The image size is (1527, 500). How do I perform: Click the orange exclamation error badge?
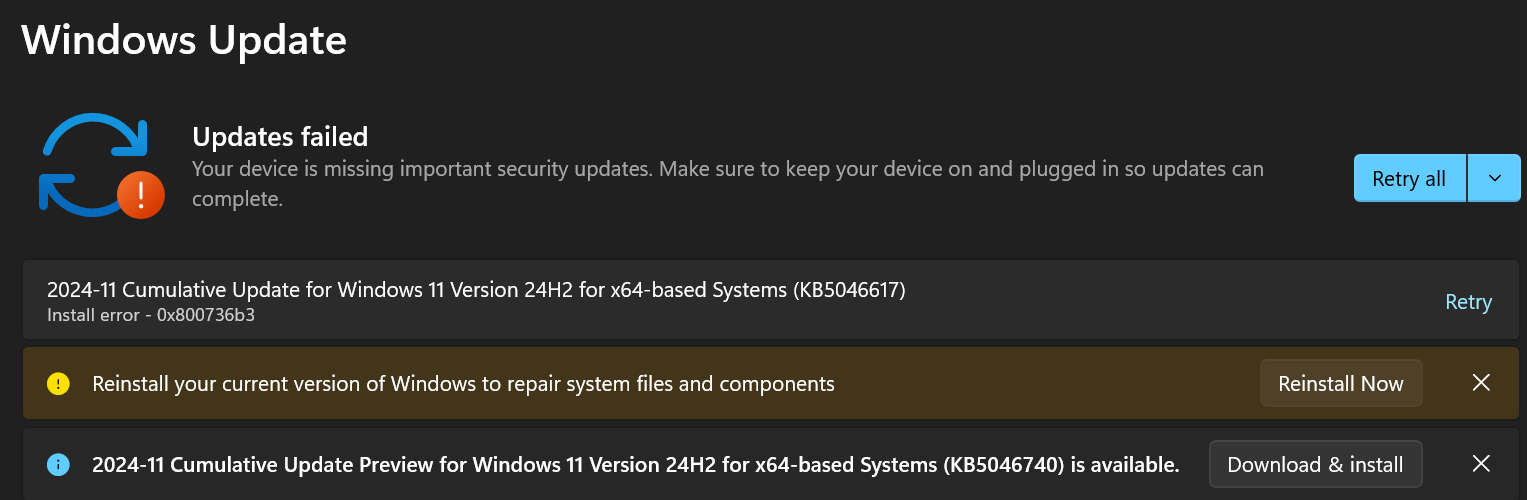coord(141,194)
